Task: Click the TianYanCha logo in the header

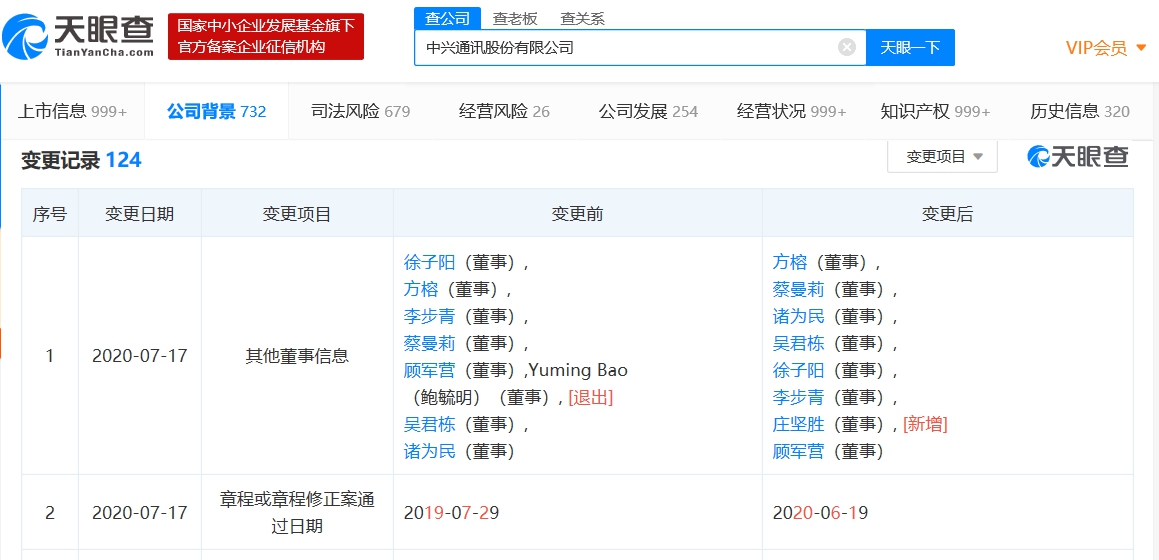Action: 78,36
